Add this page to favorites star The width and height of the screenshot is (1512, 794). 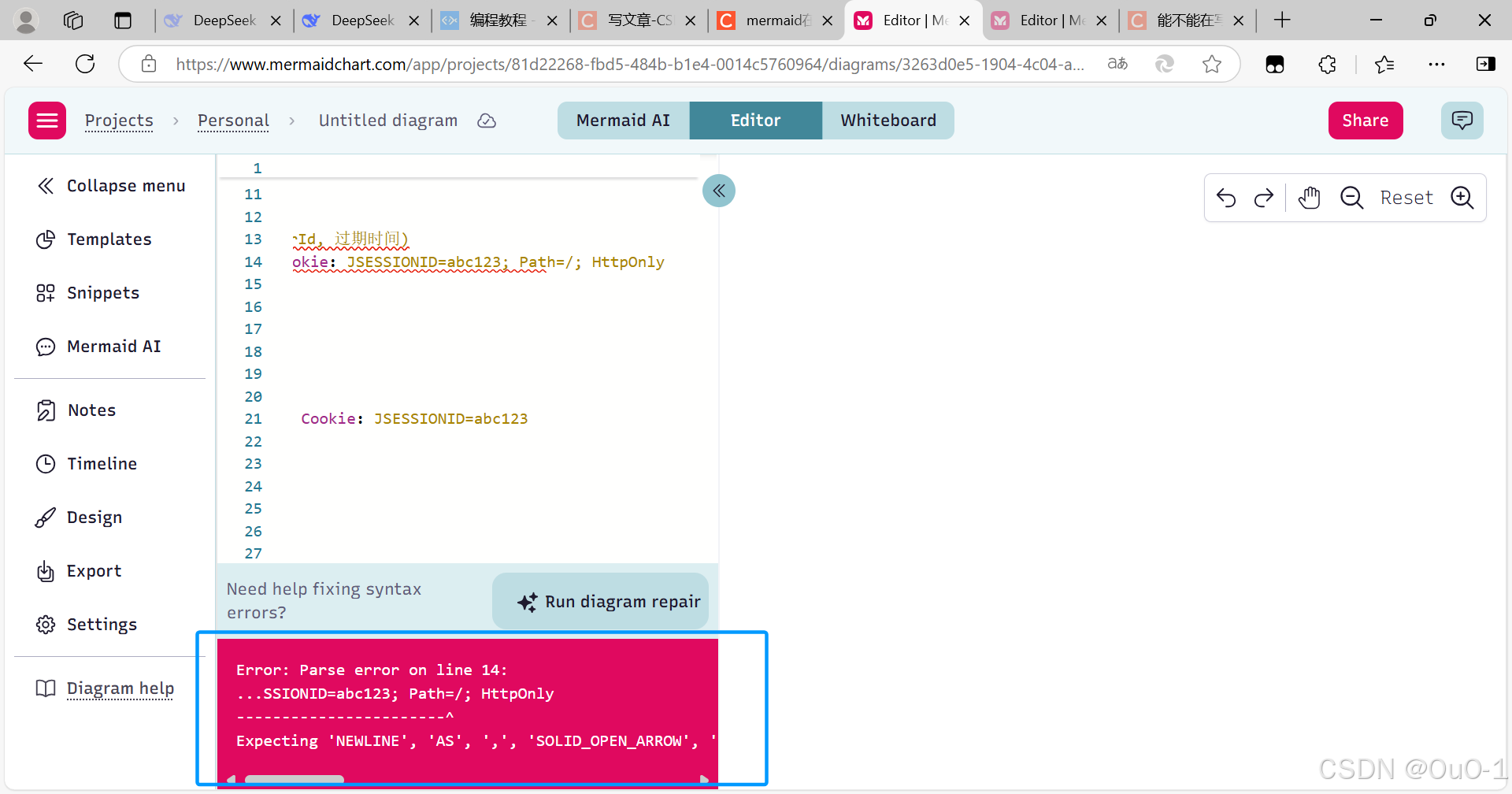(1212, 64)
